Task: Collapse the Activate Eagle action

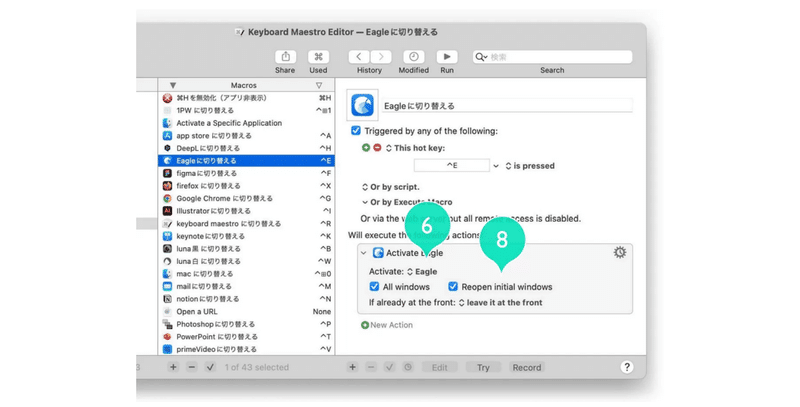Action: pos(364,252)
